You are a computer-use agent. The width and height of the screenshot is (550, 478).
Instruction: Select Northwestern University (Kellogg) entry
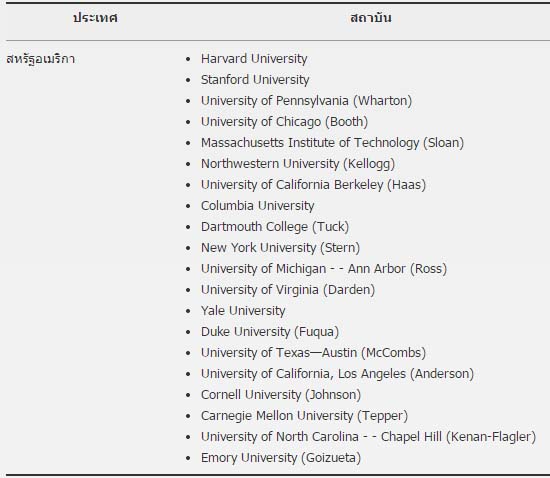pos(298,164)
